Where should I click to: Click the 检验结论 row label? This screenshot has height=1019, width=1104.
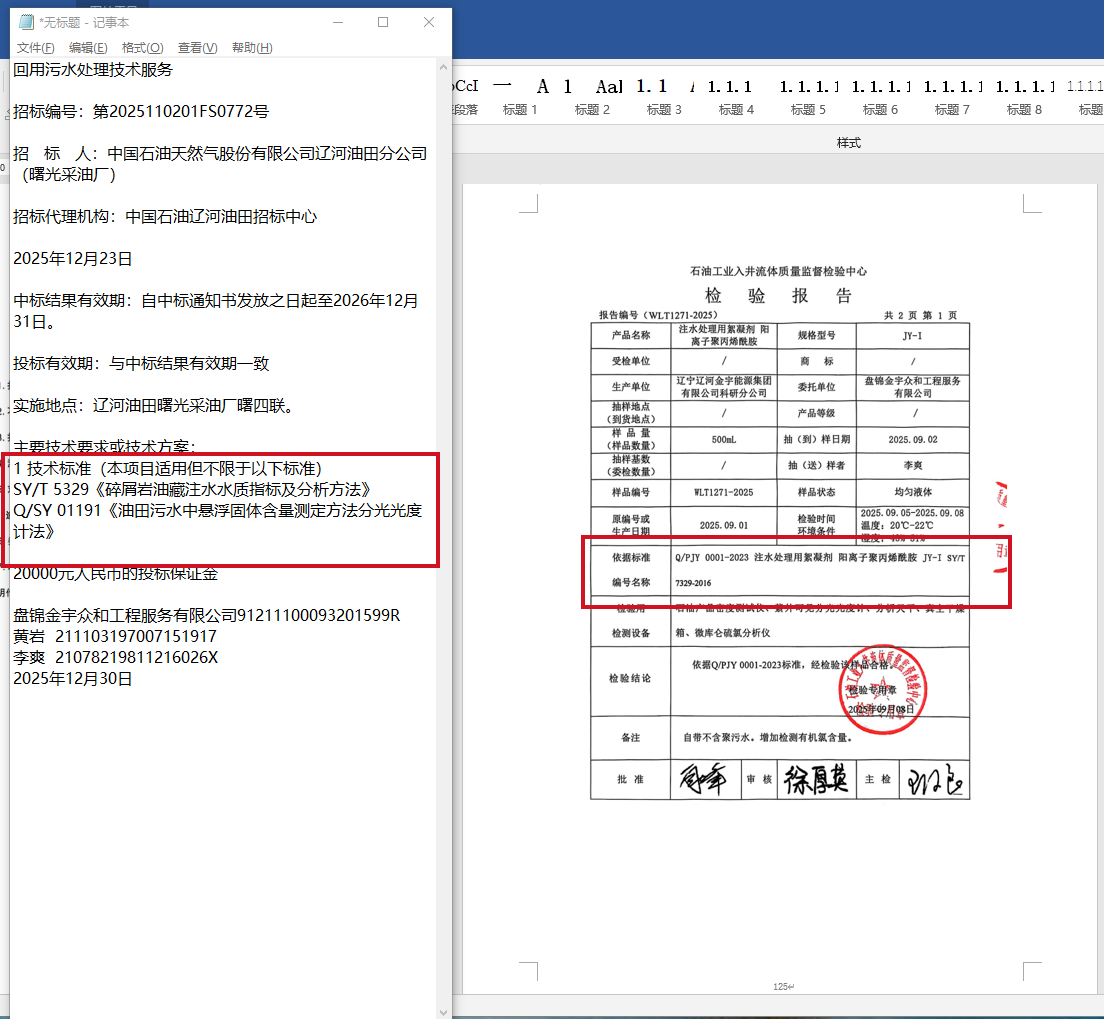630,678
